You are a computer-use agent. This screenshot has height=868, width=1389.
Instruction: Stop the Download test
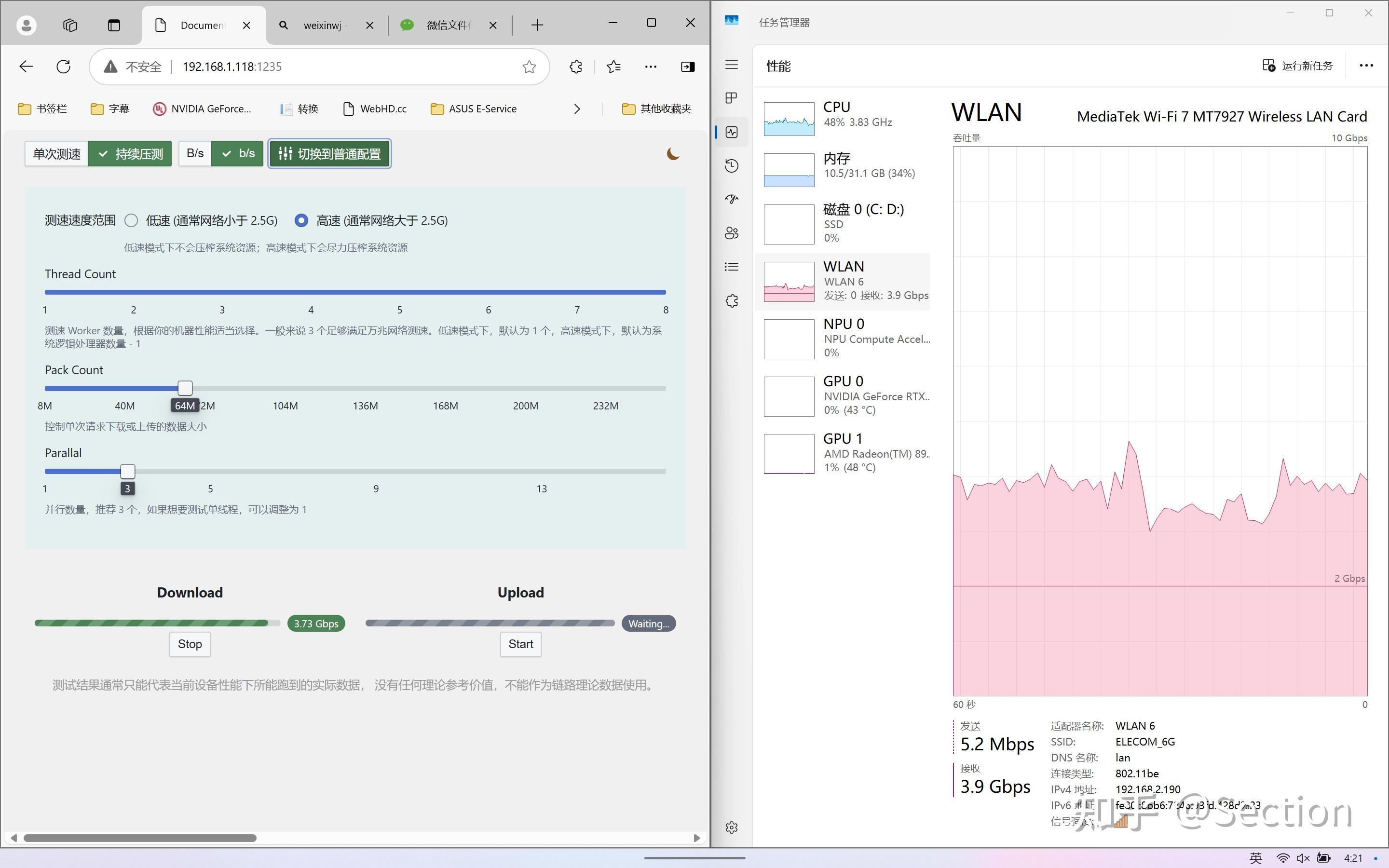click(x=190, y=644)
